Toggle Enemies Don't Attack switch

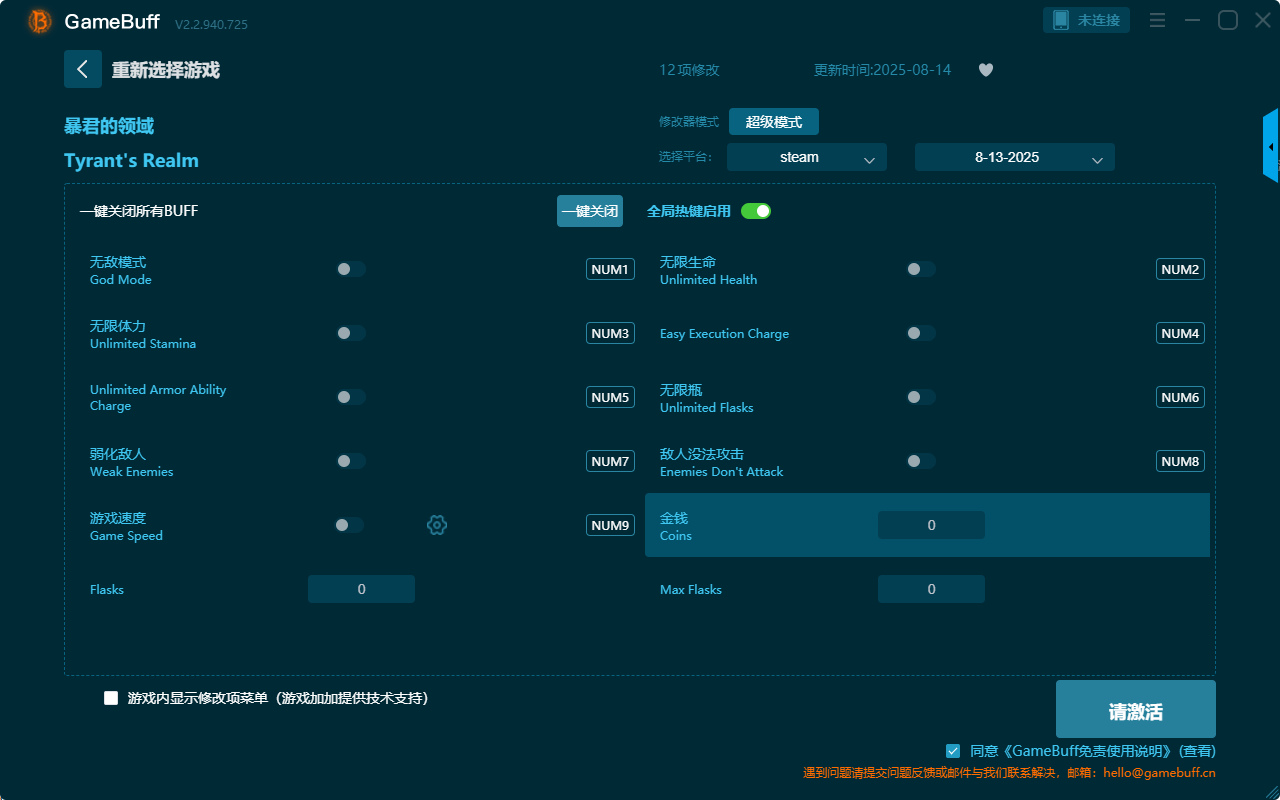coord(921,461)
